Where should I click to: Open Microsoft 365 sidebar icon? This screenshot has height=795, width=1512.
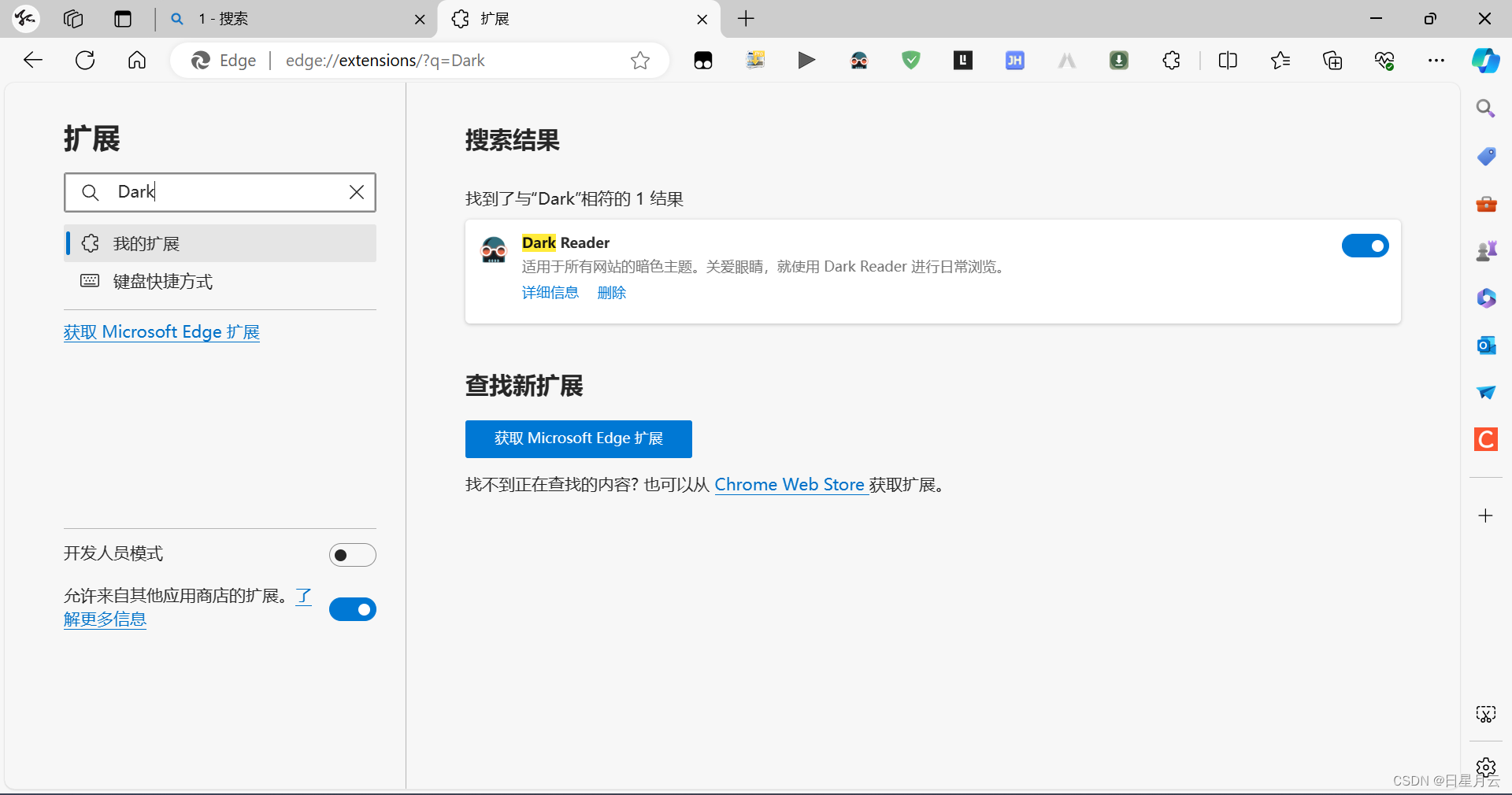tap(1486, 298)
